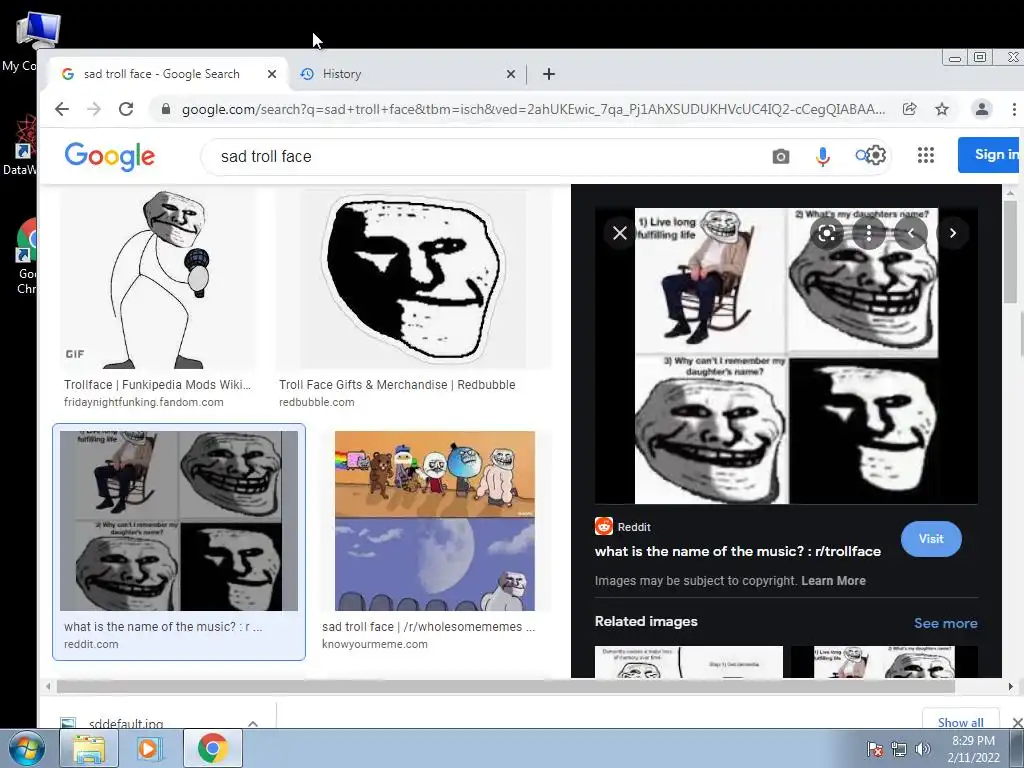The height and width of the screenshot is (768, 1024).
Task: Search inside image with Lens icon
Action: (827, 233)
